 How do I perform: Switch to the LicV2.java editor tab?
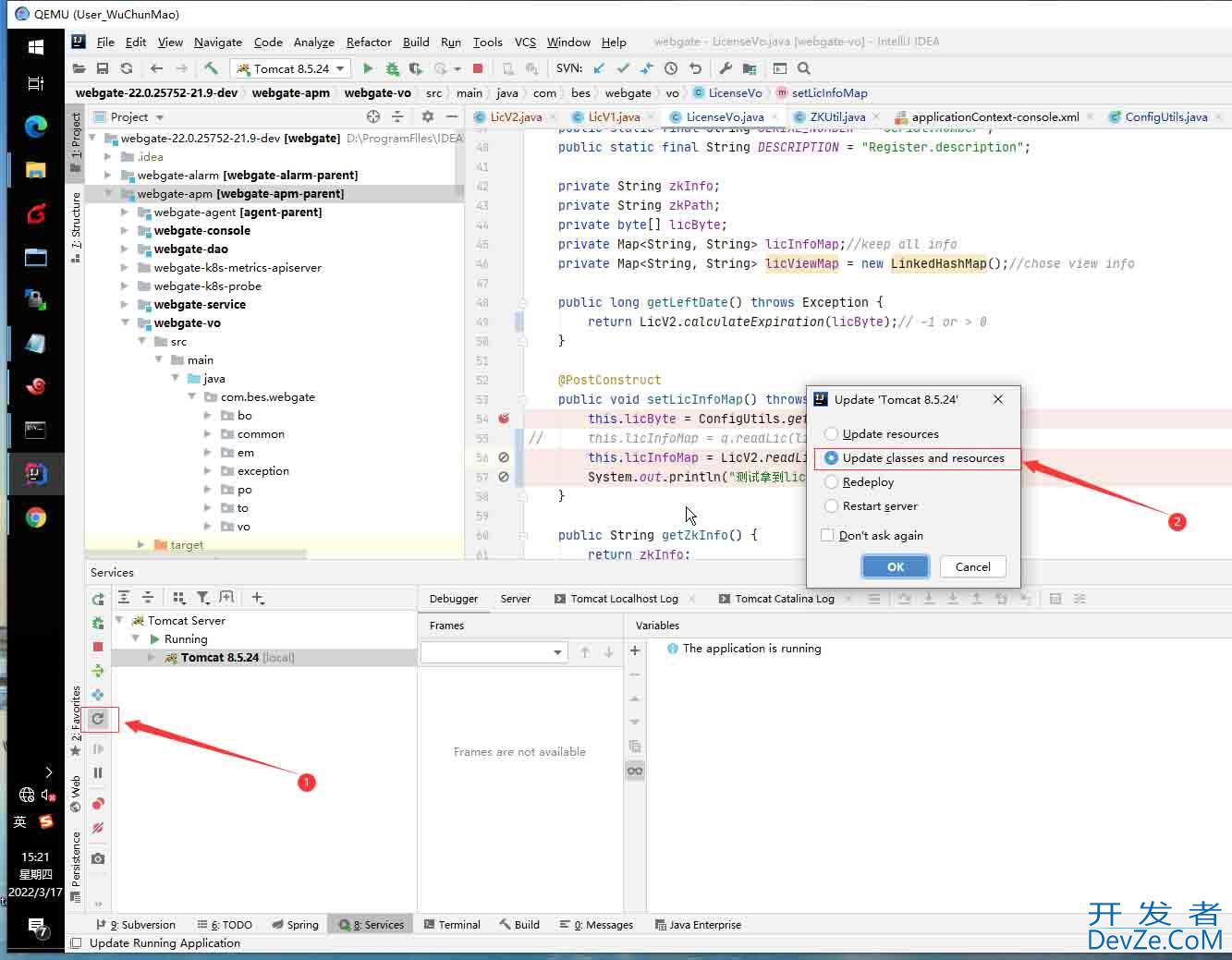(516, 116)
